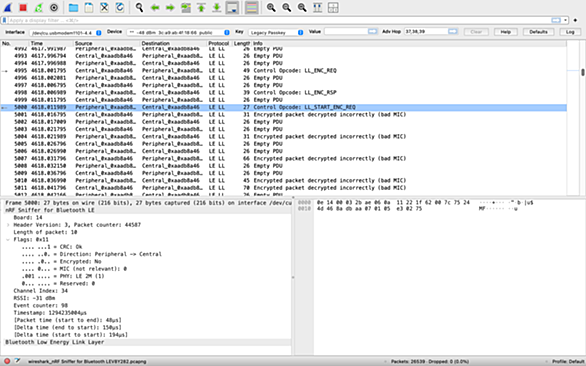This screenshot has height=366, width=586.
Task: Toggle packet list colorization
Action: [252, 7]
